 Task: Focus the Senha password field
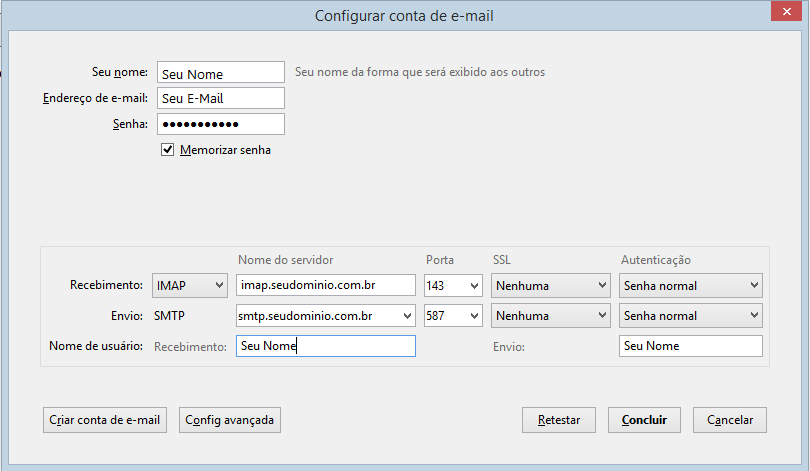click(x=221, y=124)
